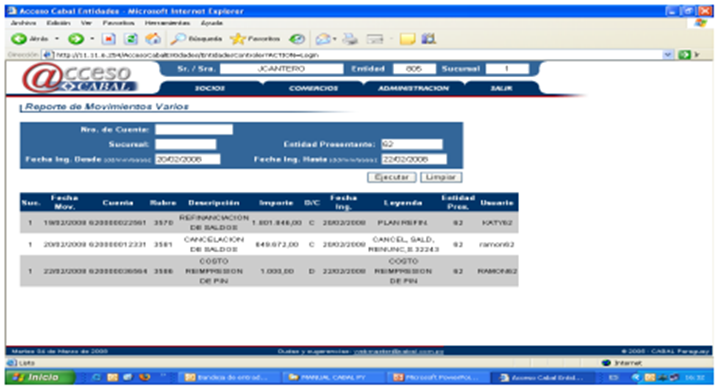The height and width of the screenshot is (391, 717).
Task: Open Back button history dropdown arrow
Action: 57,39
